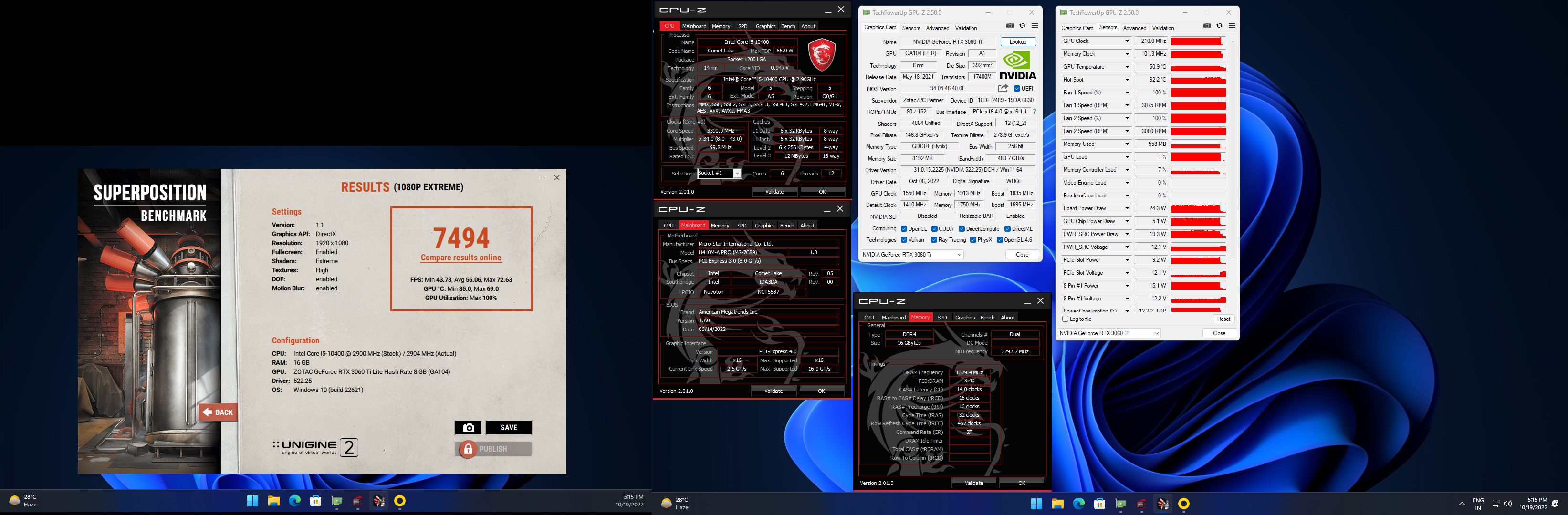This screenshot has height=515, width=1568.
Task: Open Microsoft Store on right monitor taskbar
Action: coord(1099,504)
